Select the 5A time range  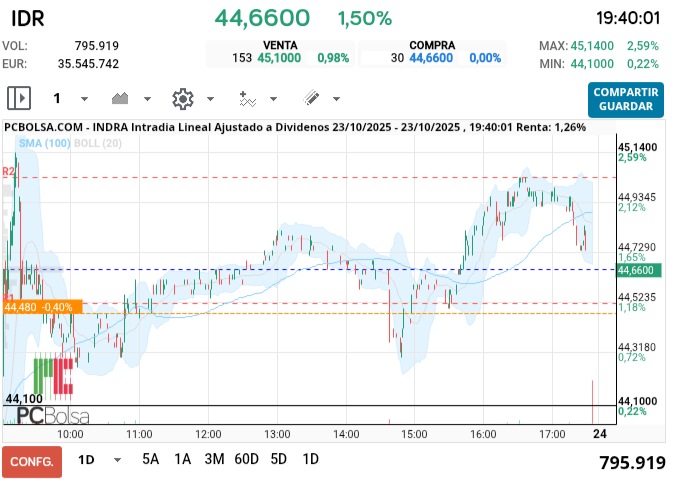pos(150,460)
